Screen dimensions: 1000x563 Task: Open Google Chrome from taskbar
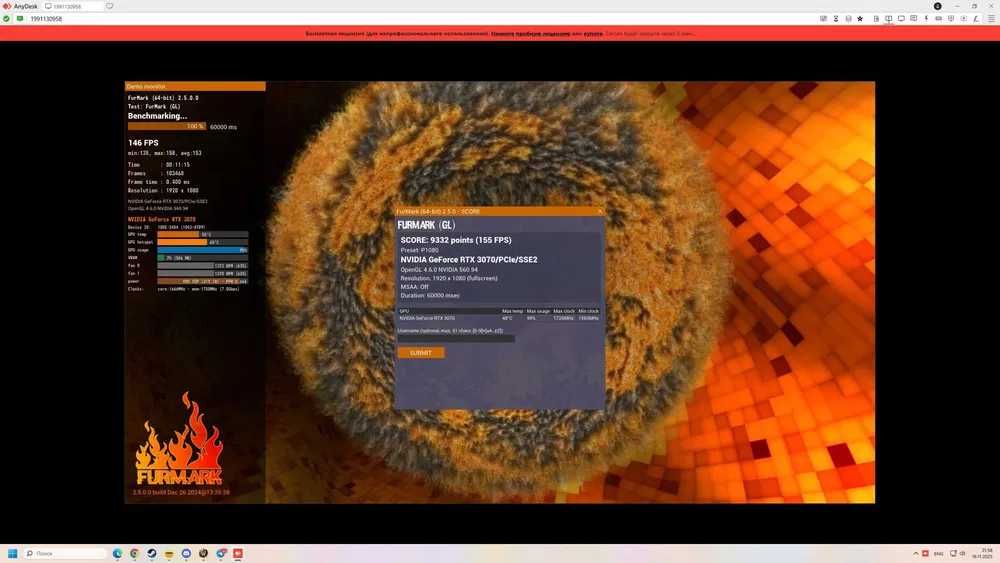tap(135, 553)
